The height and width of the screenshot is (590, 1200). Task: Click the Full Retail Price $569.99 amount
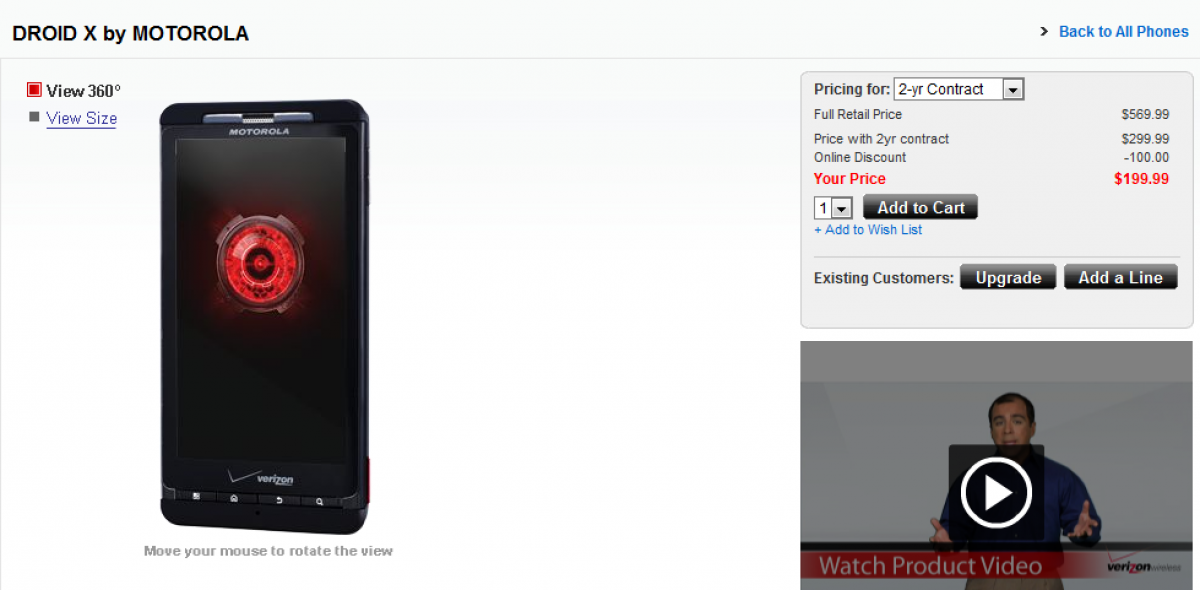click(1145, 115)
